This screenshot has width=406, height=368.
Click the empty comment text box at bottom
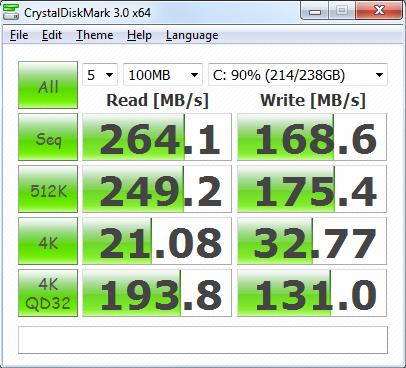click(x=203, y=340)
